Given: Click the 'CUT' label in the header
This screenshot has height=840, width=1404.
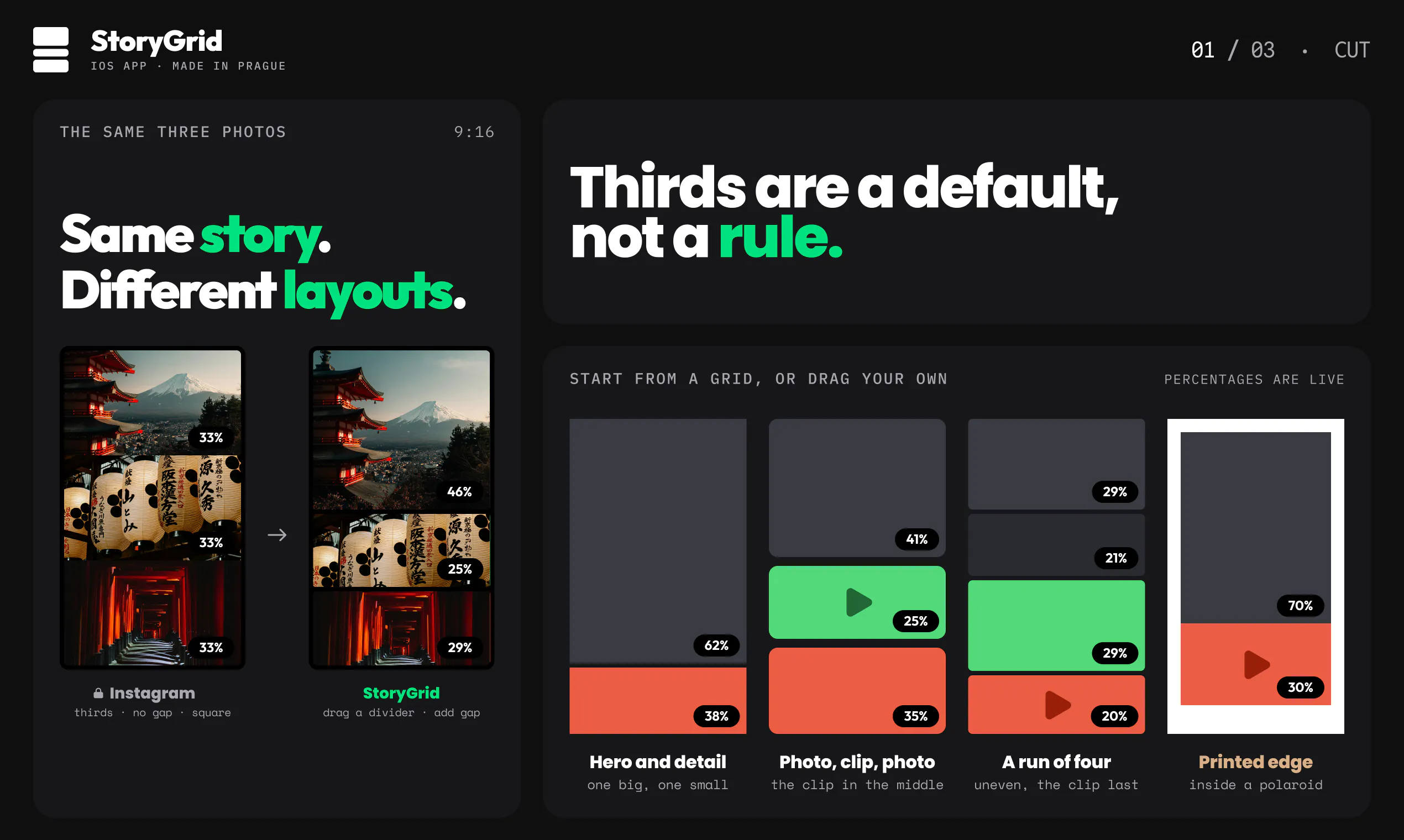Looking at the screenshot, I should click(1352, 50).
